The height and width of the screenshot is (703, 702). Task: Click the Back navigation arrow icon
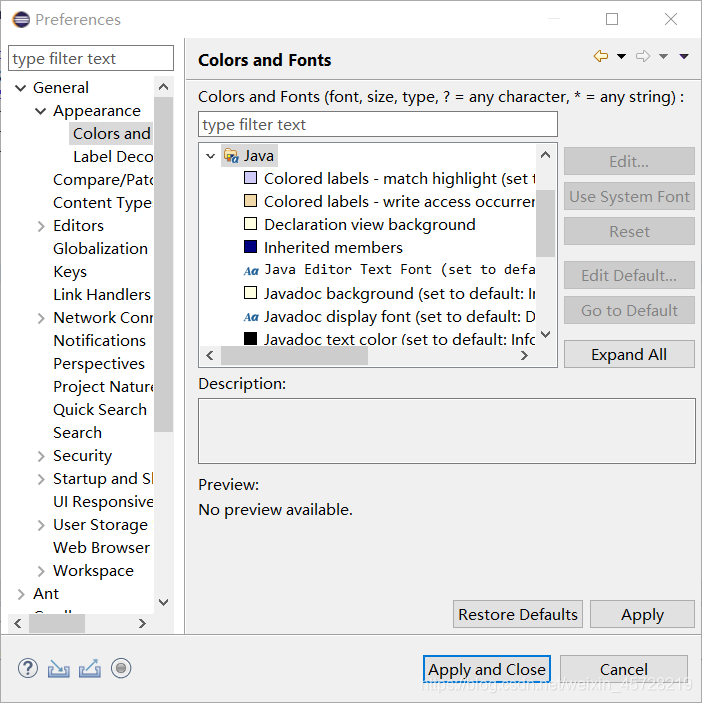click(x=601, y=56)
